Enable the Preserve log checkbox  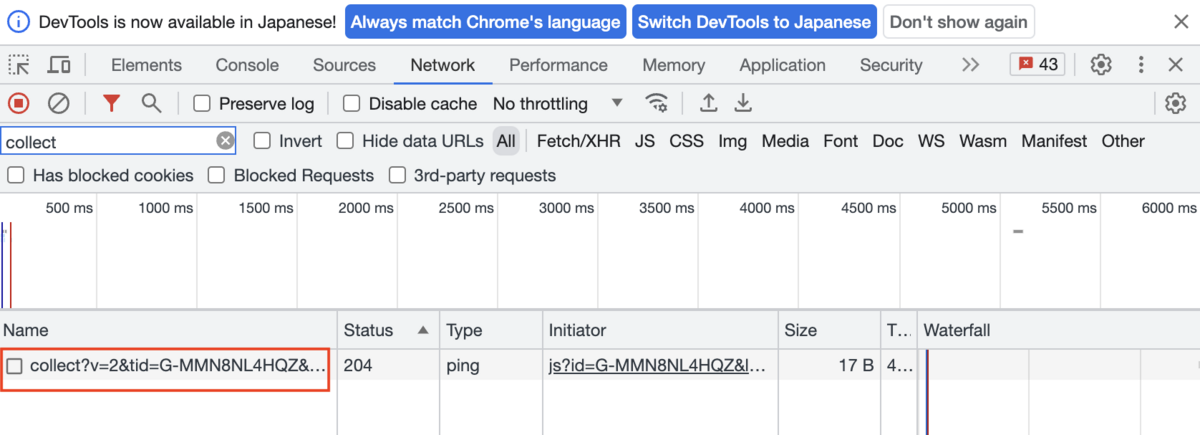202,104
